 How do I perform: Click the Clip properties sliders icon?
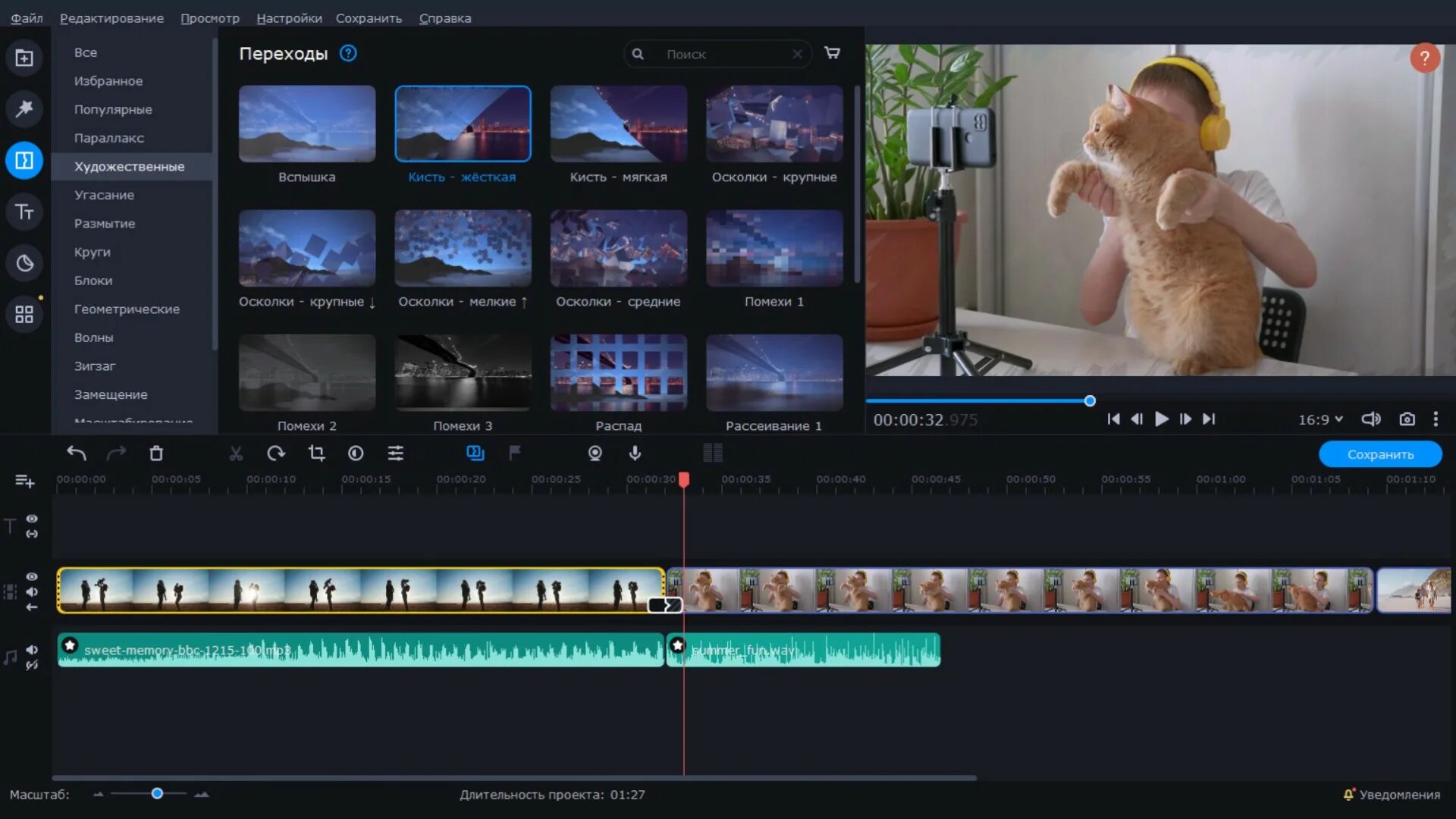tap(397, 453)
